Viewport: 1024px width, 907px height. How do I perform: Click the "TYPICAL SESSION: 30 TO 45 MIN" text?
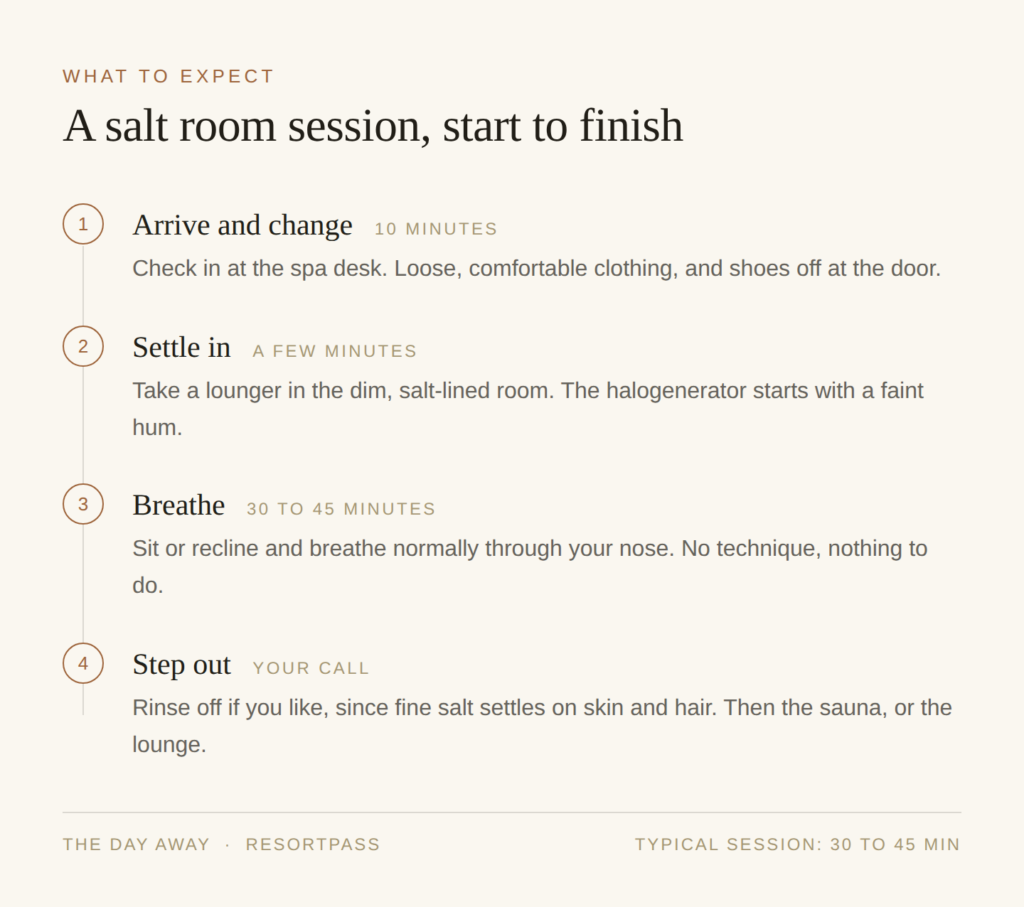pos(797,844)
